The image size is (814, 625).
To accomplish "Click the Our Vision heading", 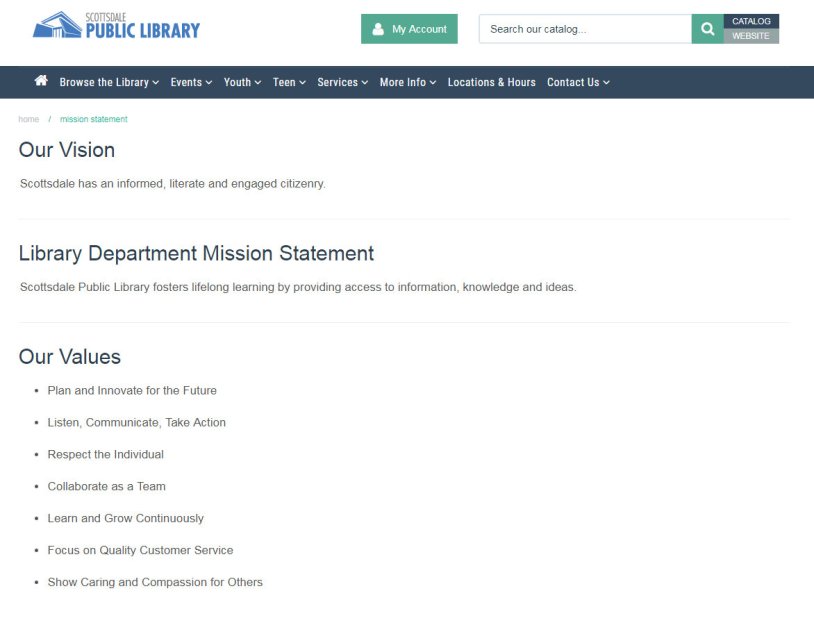I will [67, 150].
